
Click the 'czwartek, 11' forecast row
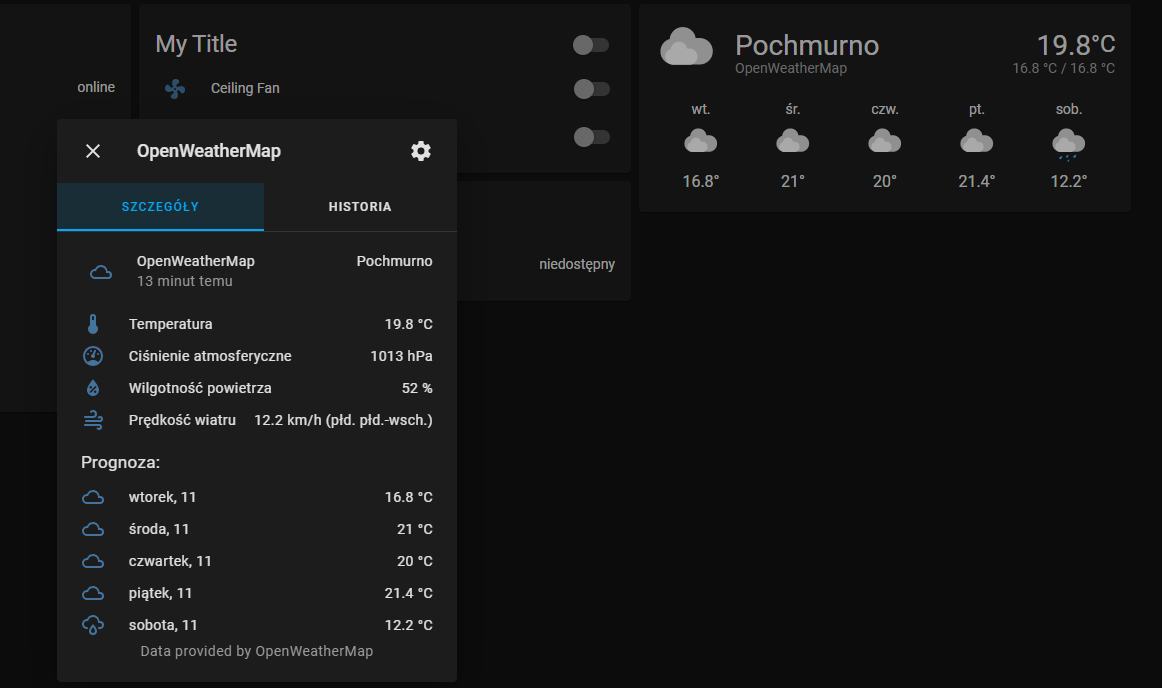(x=257, y=561)
